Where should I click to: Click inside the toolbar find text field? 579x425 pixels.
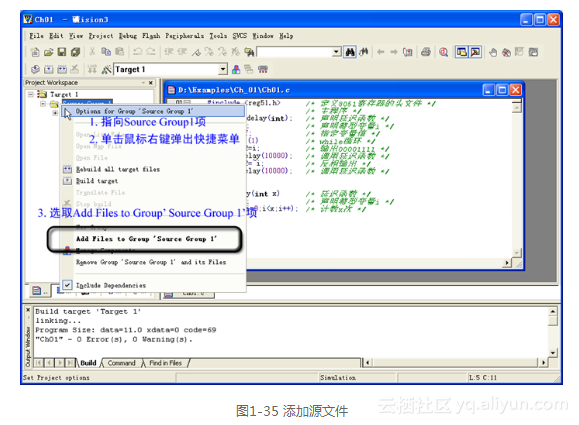click(x=295, y=52)
